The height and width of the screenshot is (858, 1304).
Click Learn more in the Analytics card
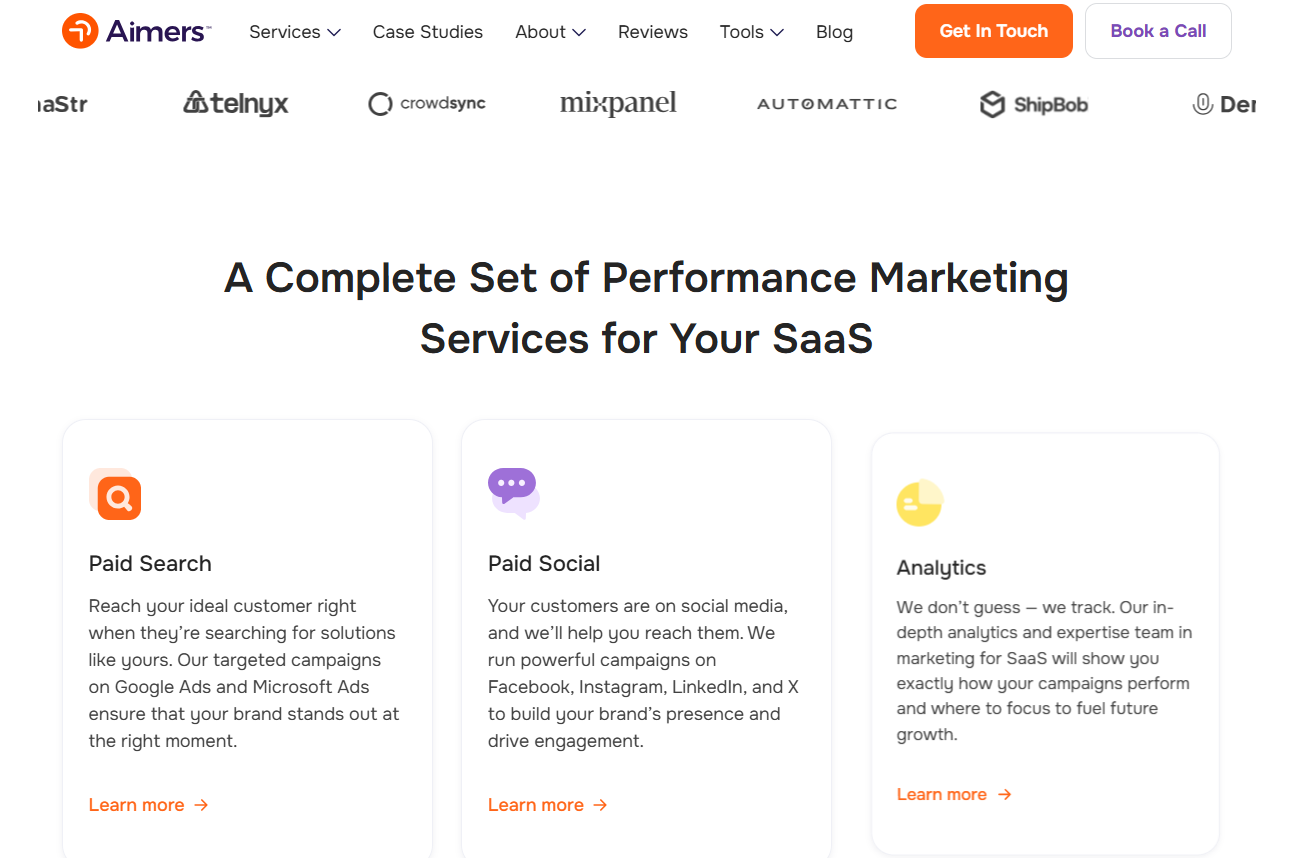tap(942, 793)
